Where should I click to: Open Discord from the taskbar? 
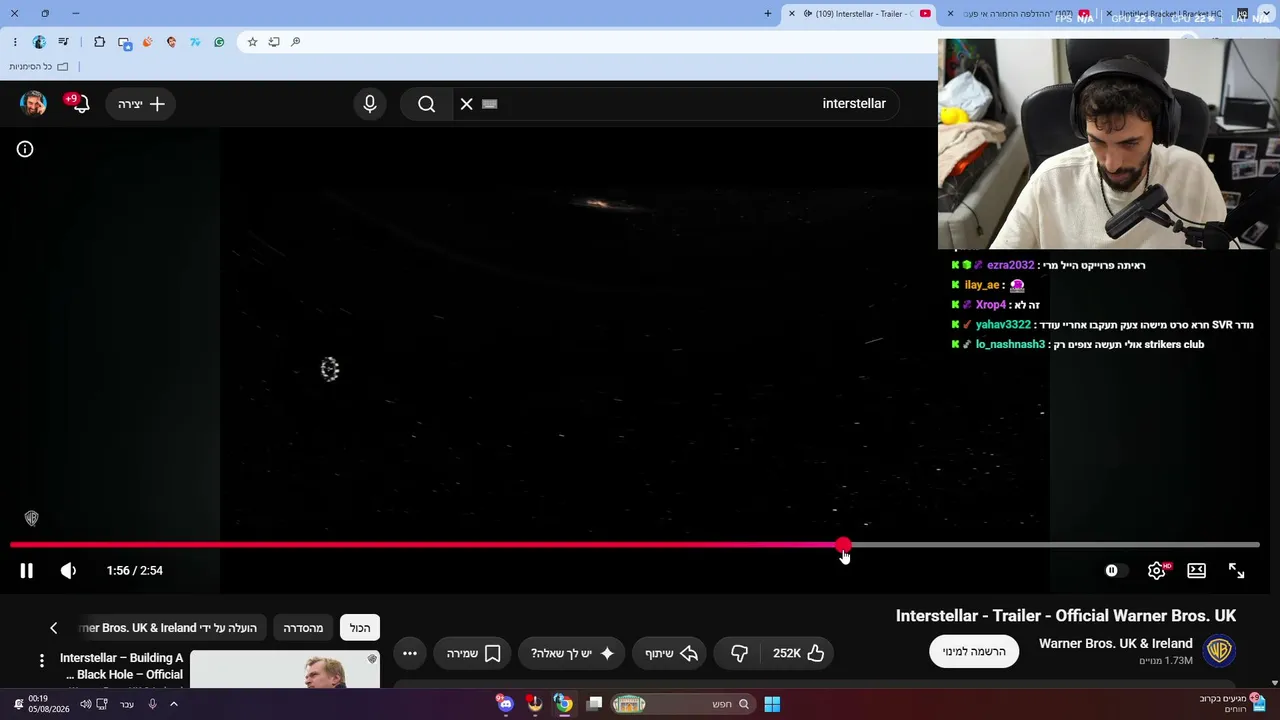[x=505, y=704]
